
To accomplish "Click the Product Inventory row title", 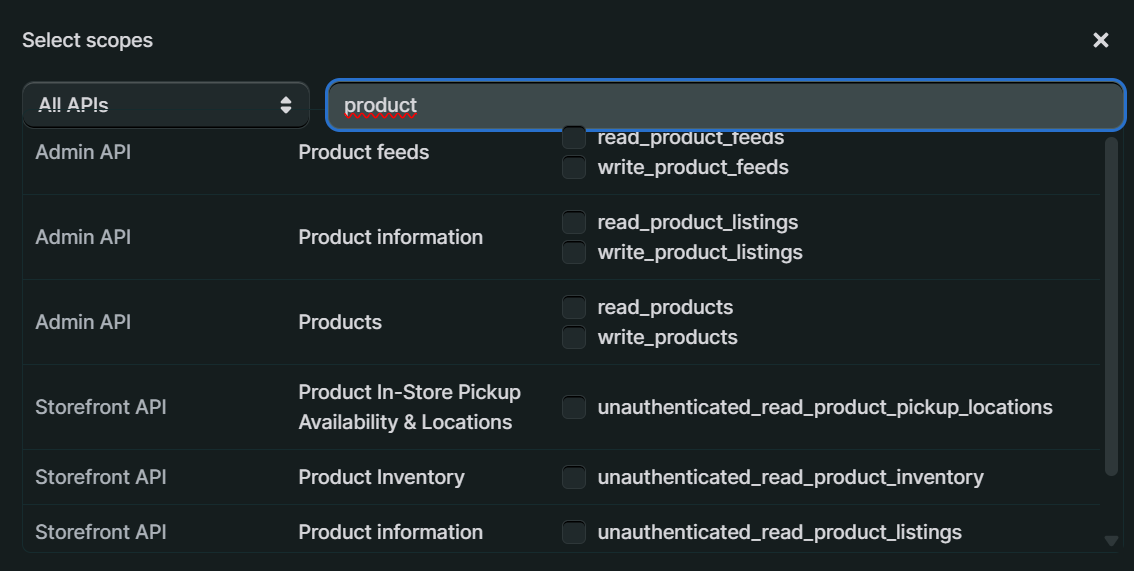I will coord(381,478).
